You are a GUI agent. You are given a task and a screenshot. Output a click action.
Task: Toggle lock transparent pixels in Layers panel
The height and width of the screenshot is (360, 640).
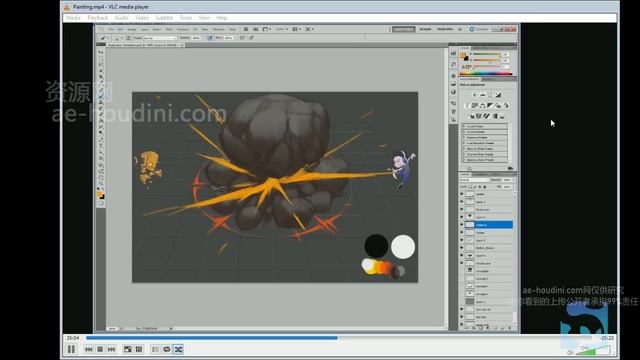click(x=470, y=187)
